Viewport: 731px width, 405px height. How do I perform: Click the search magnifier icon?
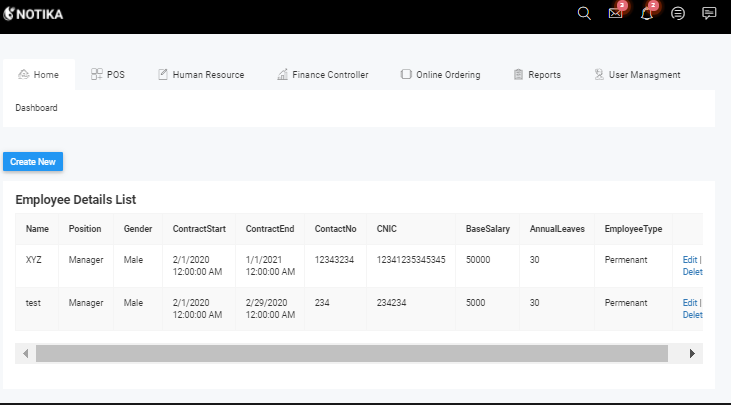click(x=585, y=13)
